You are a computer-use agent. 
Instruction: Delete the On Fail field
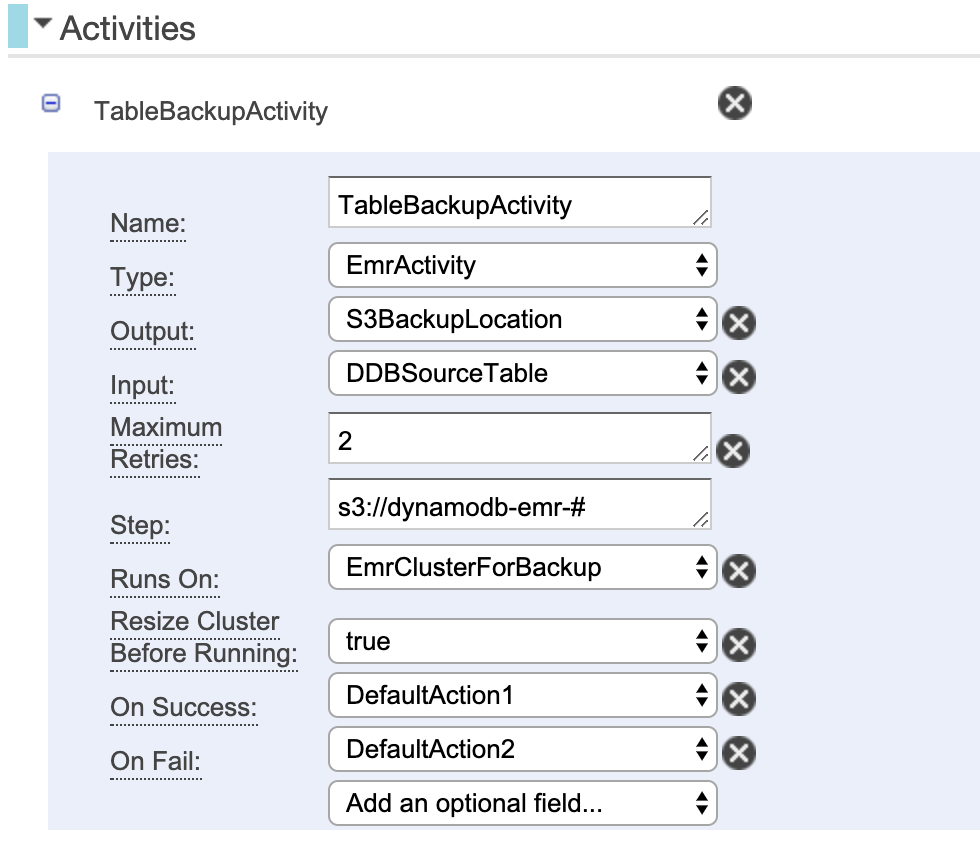(739, 752)
